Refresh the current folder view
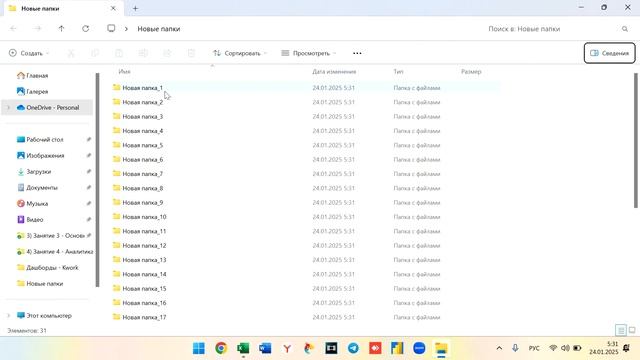 tap(85, 29)
